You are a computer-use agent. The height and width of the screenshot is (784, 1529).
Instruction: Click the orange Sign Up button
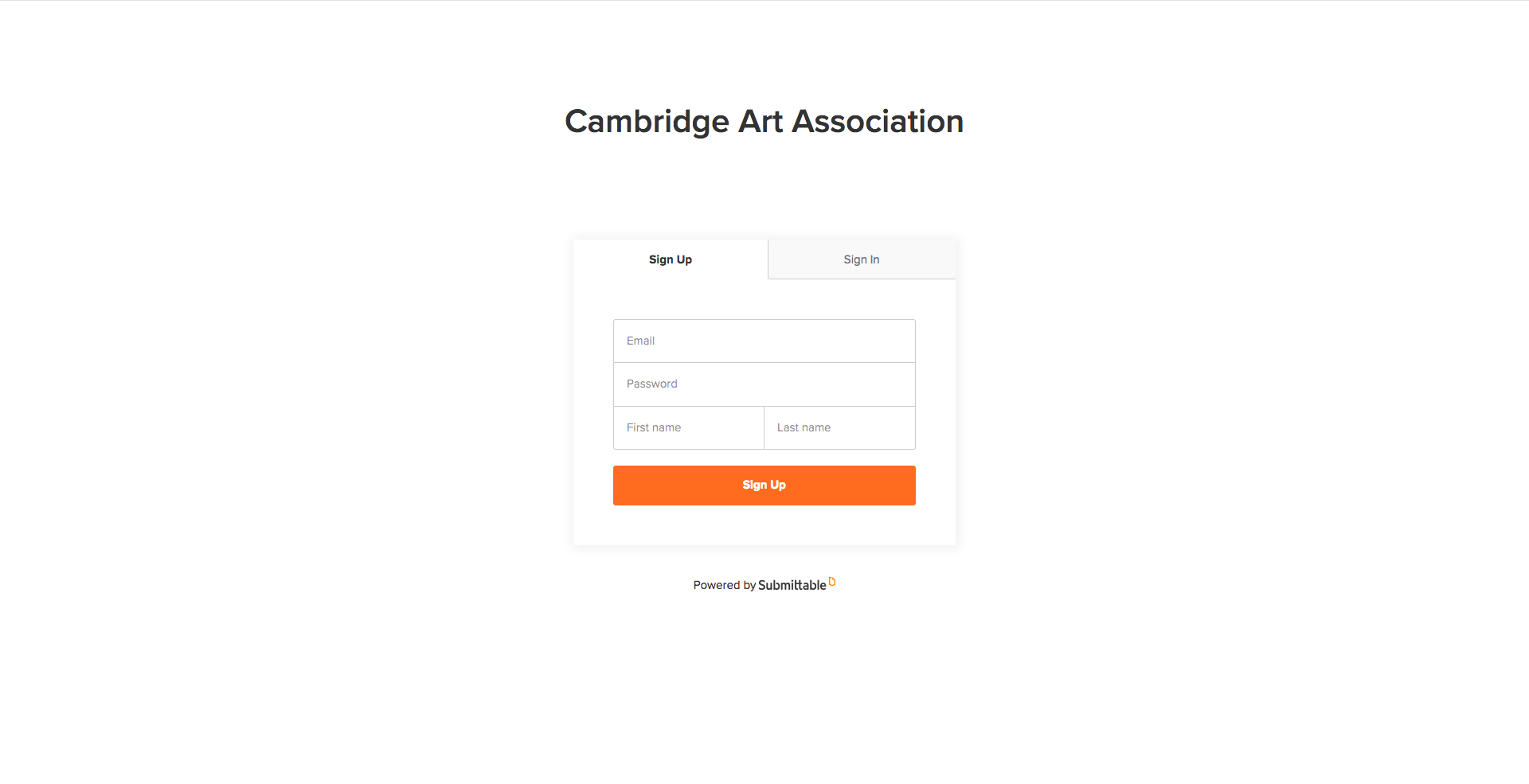(x=764, y=486)
